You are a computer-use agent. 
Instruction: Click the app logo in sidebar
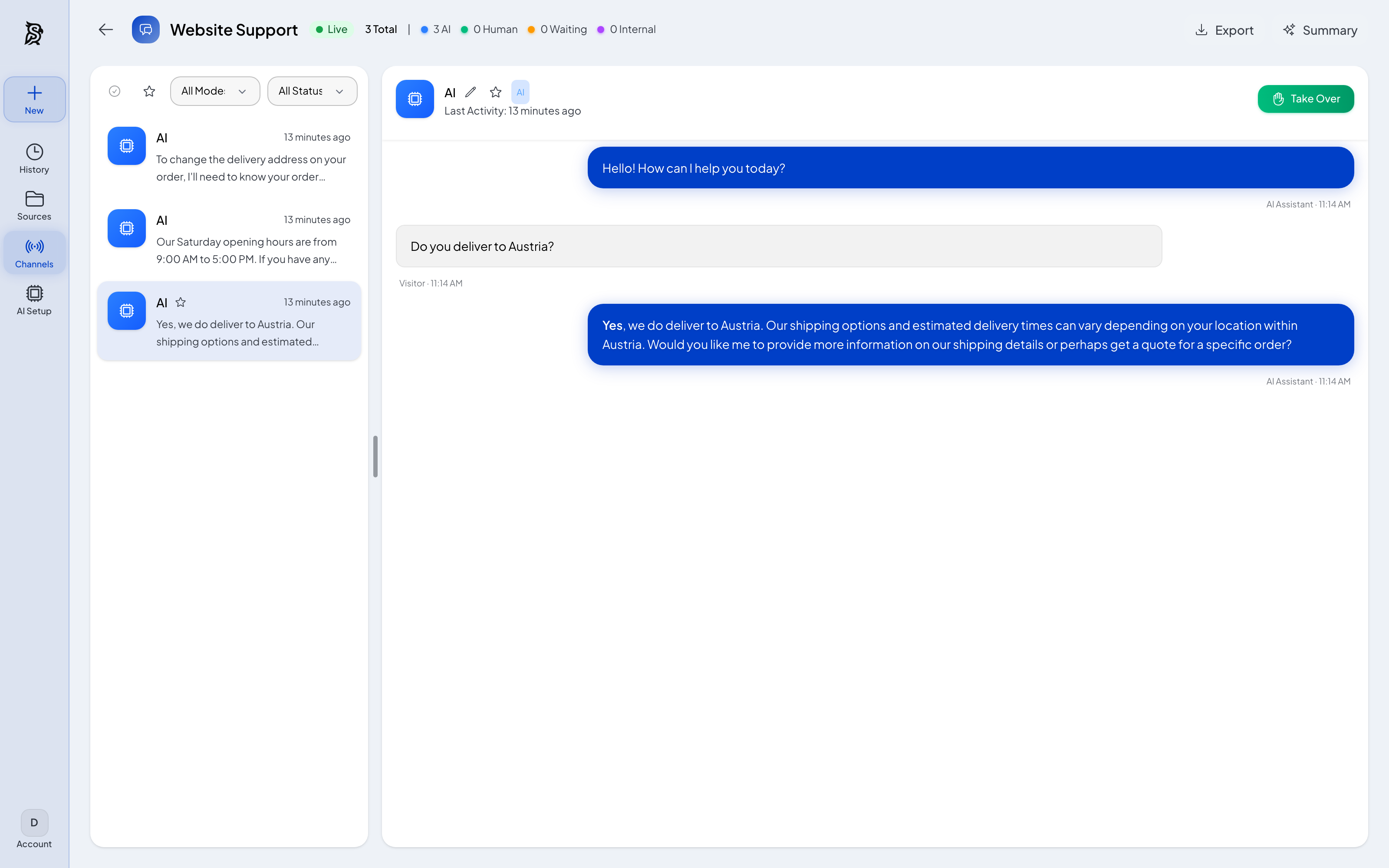pos(34,33)
